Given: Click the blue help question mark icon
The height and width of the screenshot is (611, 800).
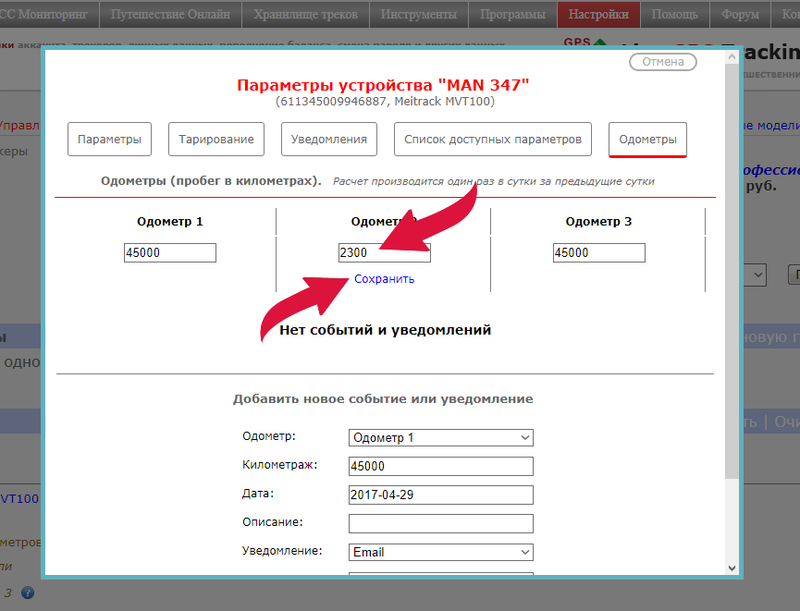Looking at the screenshot, I should point(28,592).
